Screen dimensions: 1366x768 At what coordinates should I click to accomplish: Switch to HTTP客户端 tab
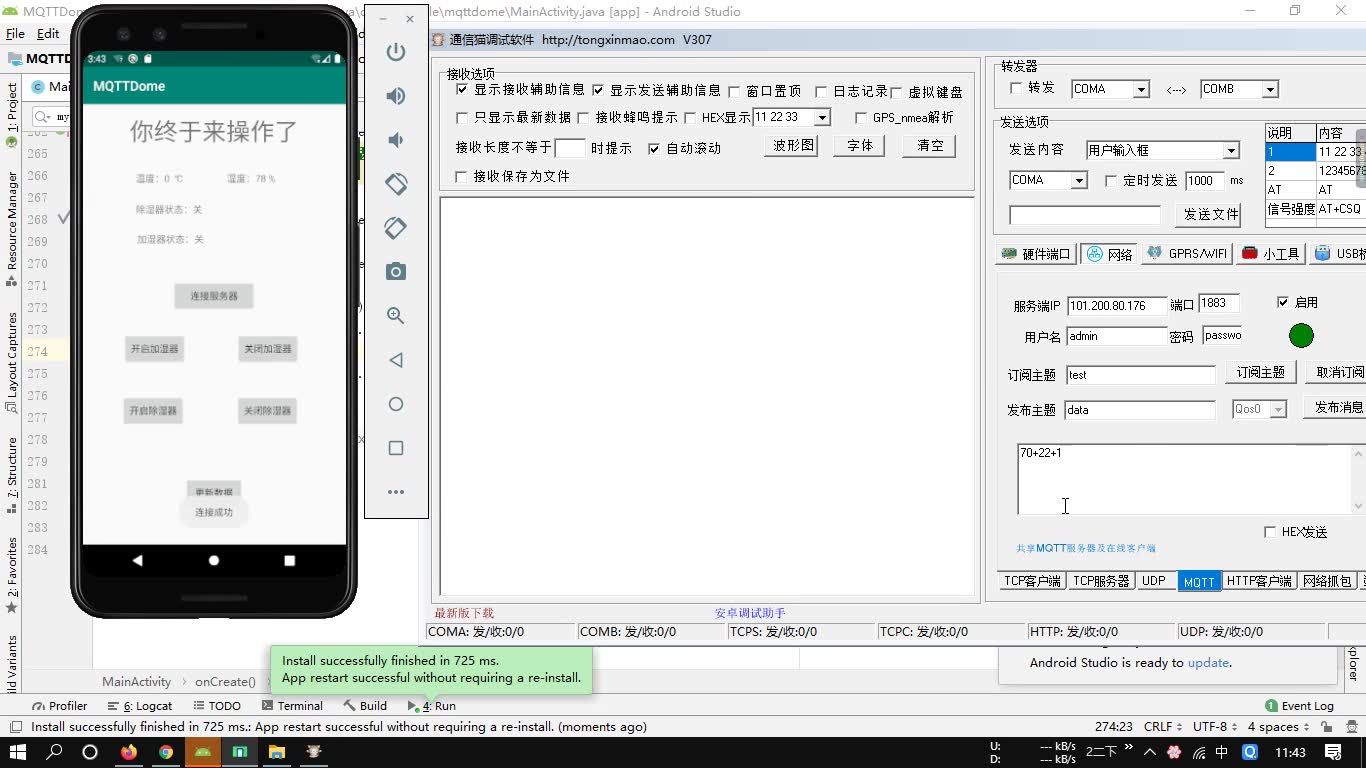[1259, 581]
